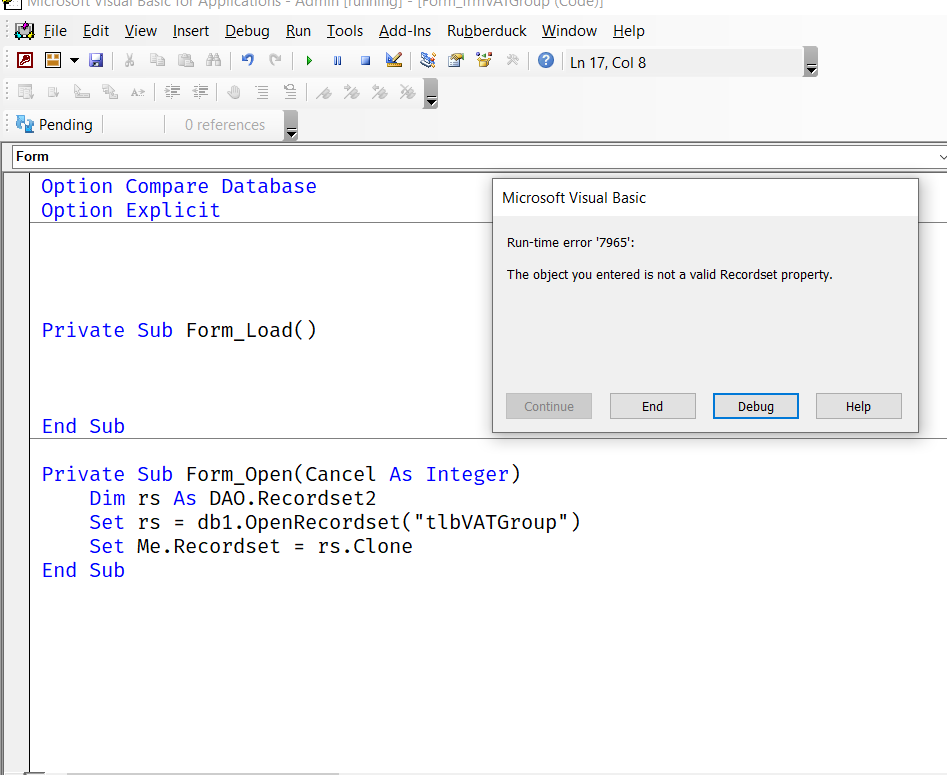Click the Uncomment Block icon
The image size is (947, 775).
[290, 92]
